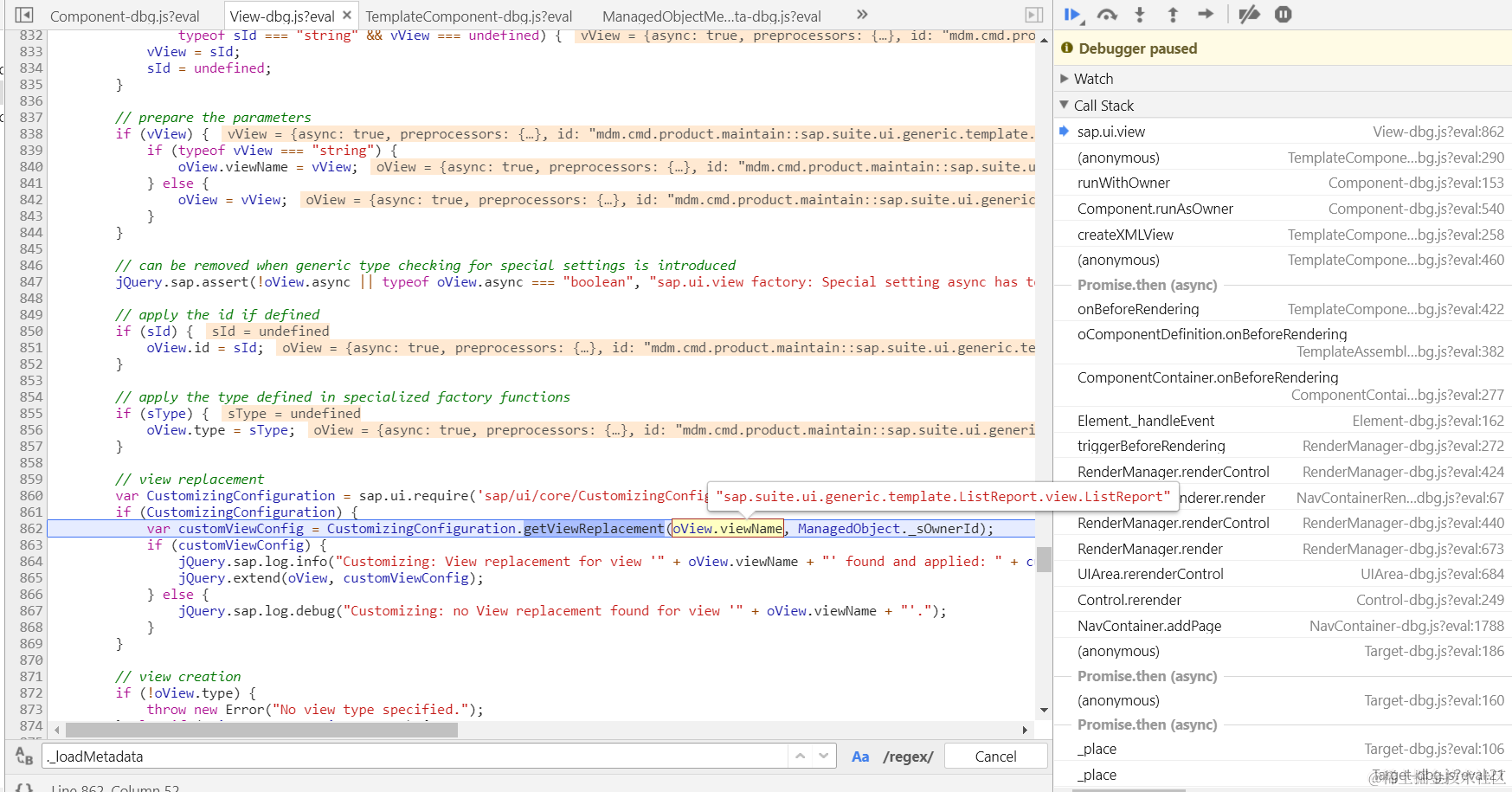Step over next function call
This screenshot has width=1512, height=792.
(x=1107, y=15)
